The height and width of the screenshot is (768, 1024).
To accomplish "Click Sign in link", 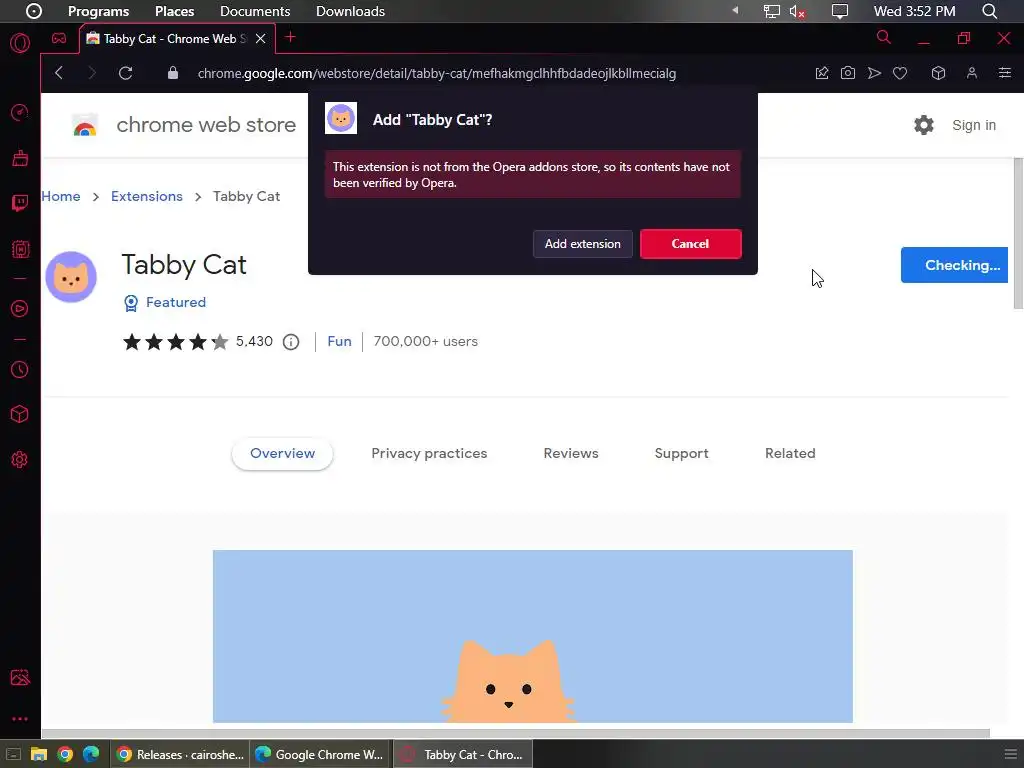I will point(974,125).
